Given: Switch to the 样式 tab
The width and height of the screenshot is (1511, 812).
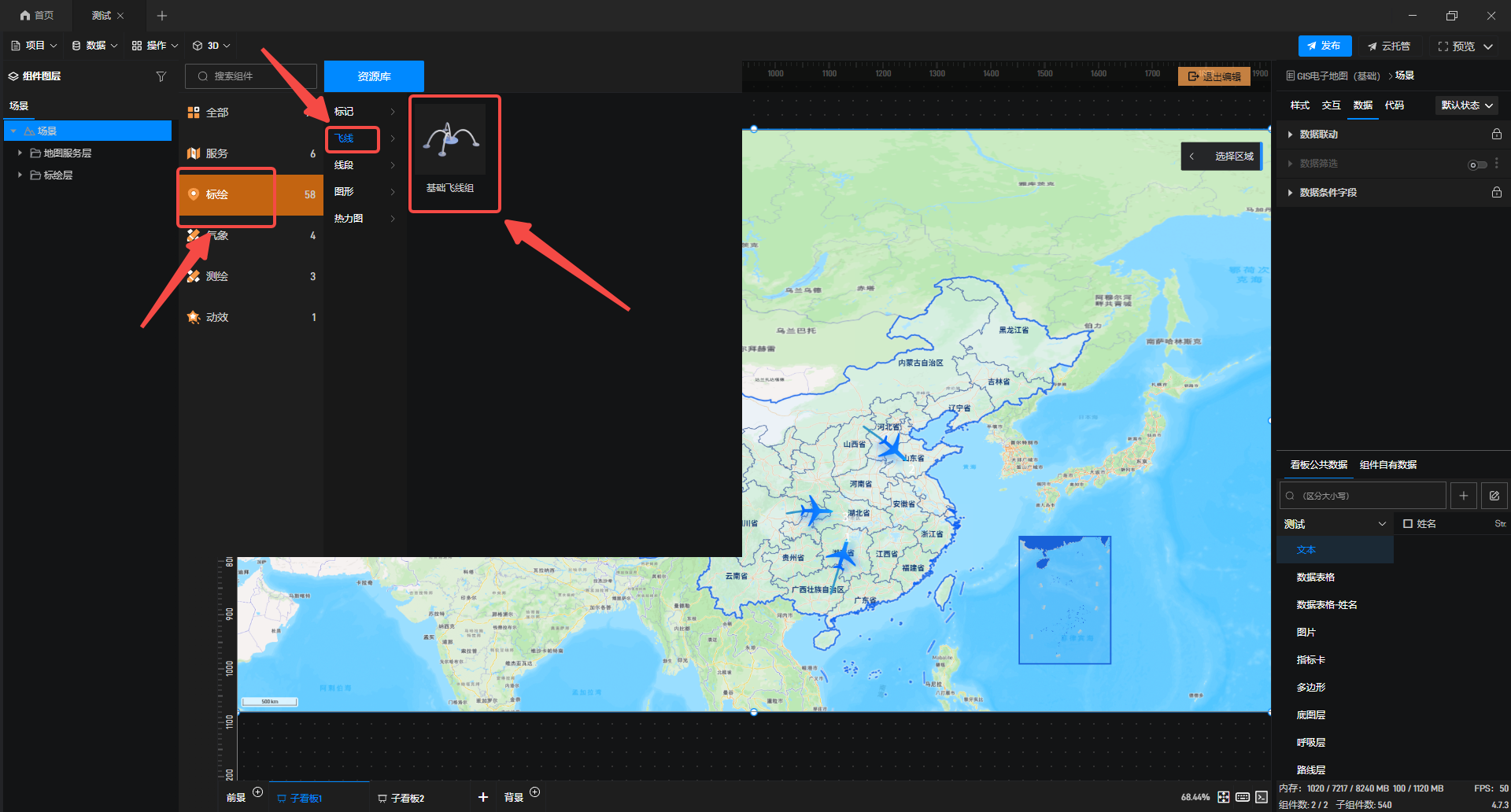Looking at the screenshot, I should 1299,105.
